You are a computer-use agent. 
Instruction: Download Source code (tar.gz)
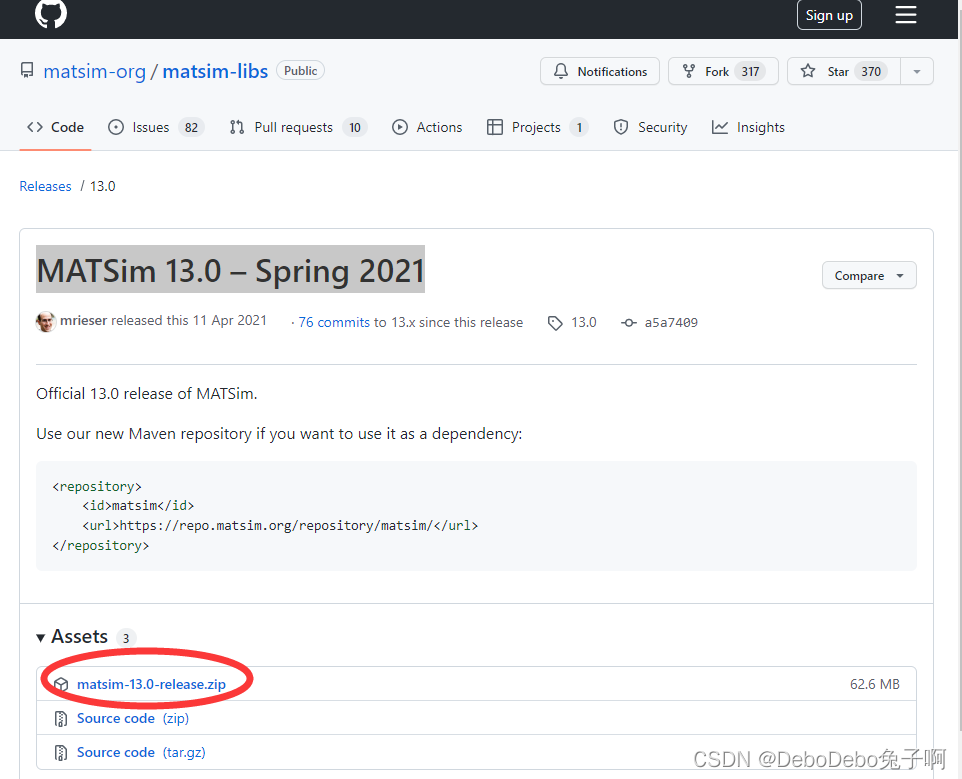click(141, 752)
